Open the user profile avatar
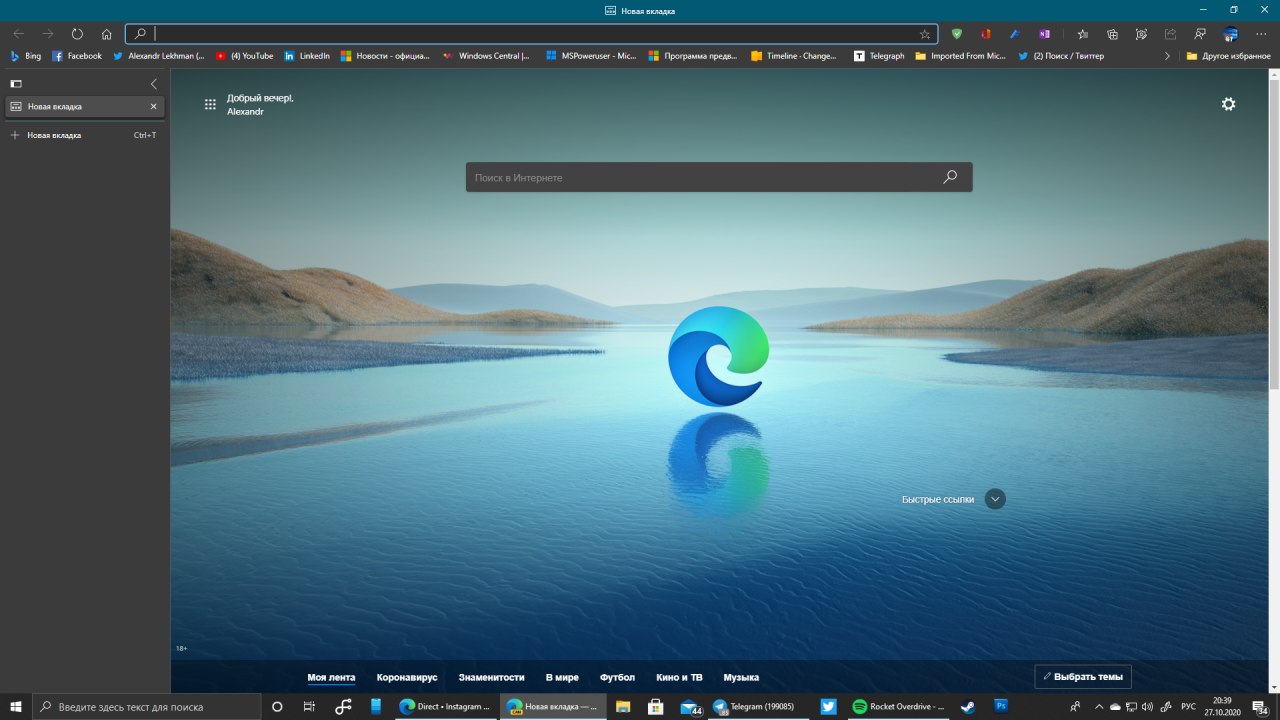Screen dimensions: 1280x720 pos(1231,33)
